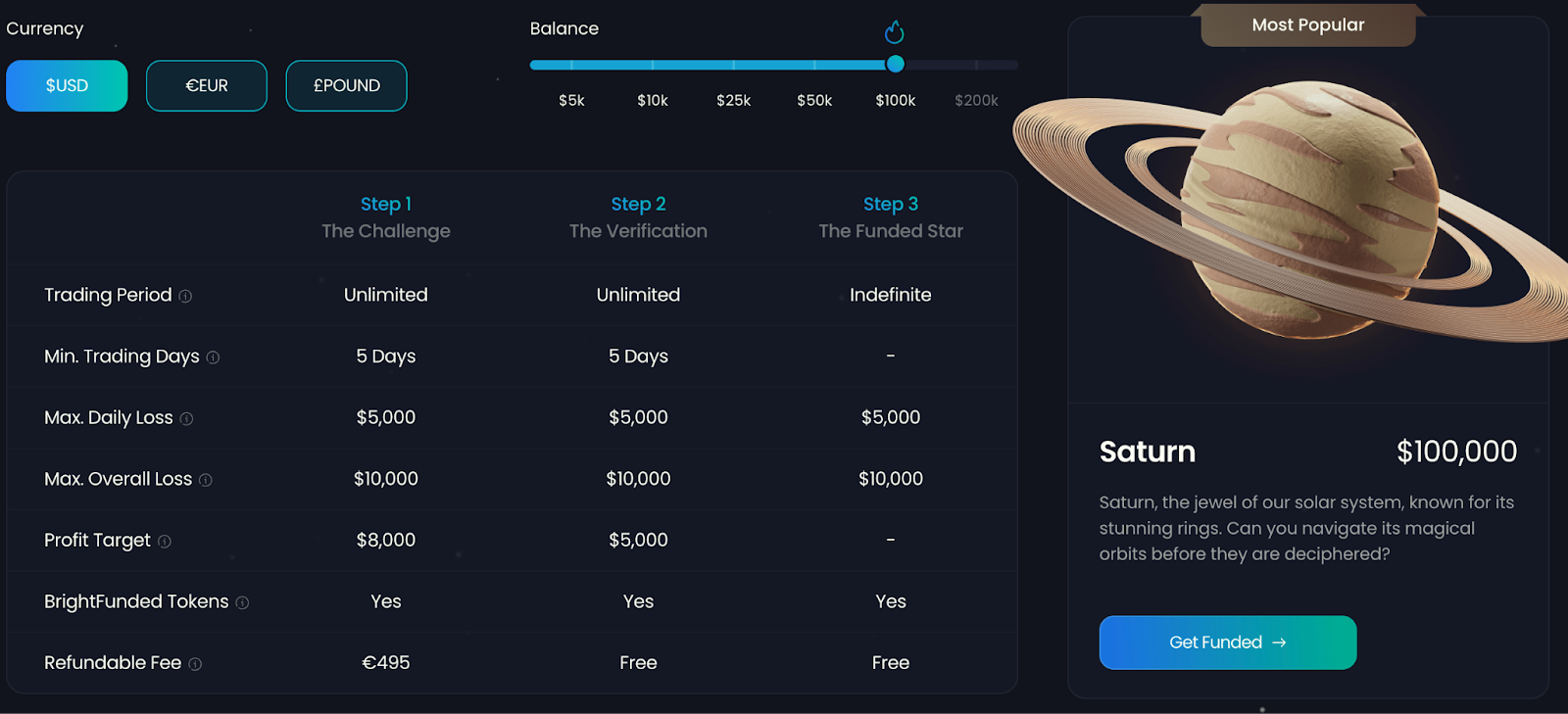Click the Refundable Fee info icon
The image size is (1568, 714).
(195, 664)
